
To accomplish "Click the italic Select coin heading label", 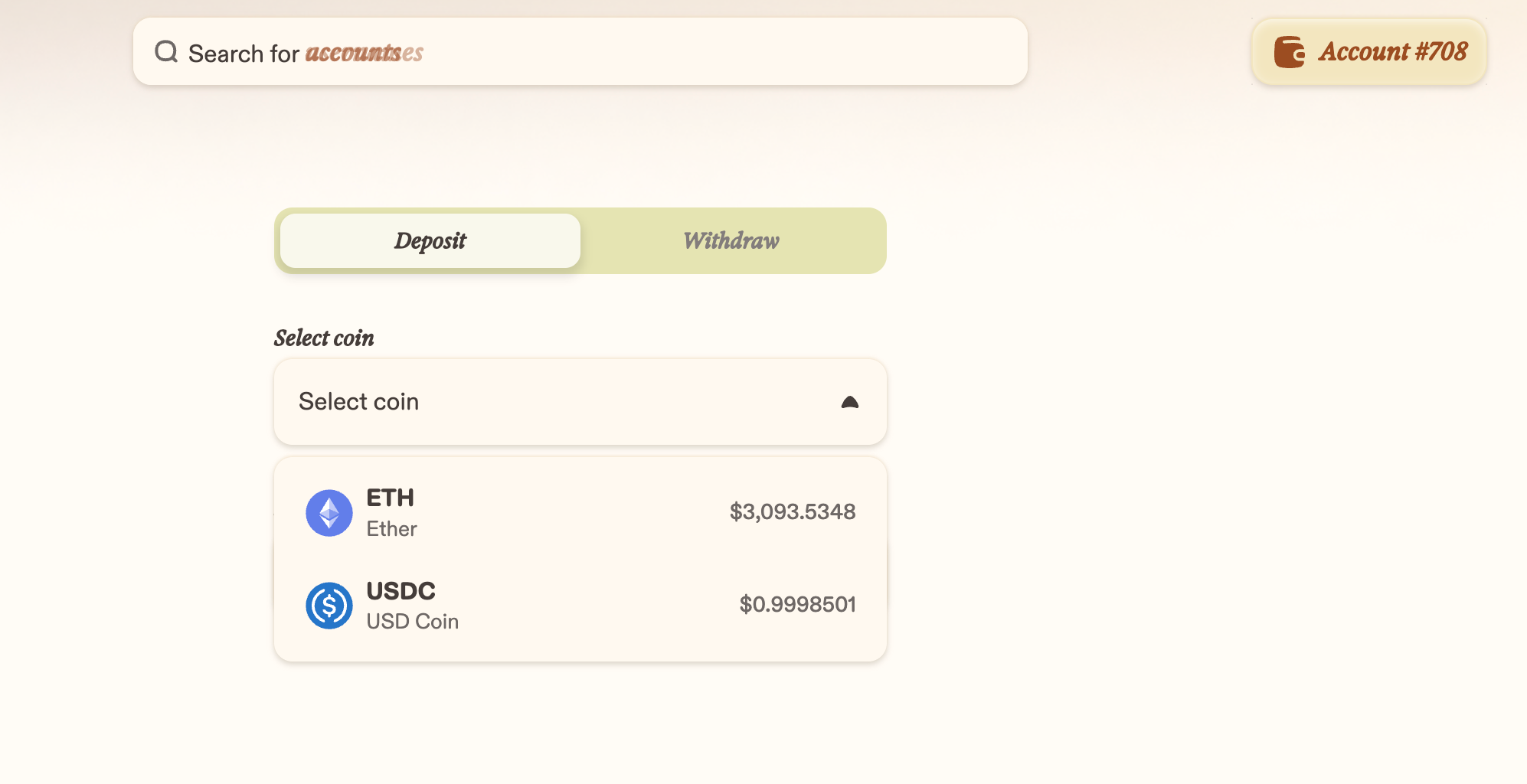I will (x=324, y=338).
